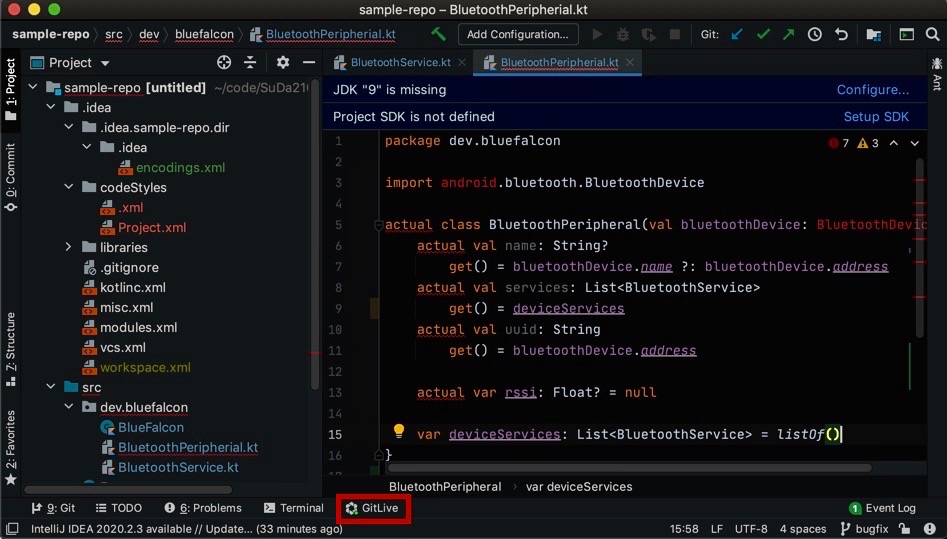
Task: Collapse the dev.bluefalcon package
Action: click(x=69, y=407)
